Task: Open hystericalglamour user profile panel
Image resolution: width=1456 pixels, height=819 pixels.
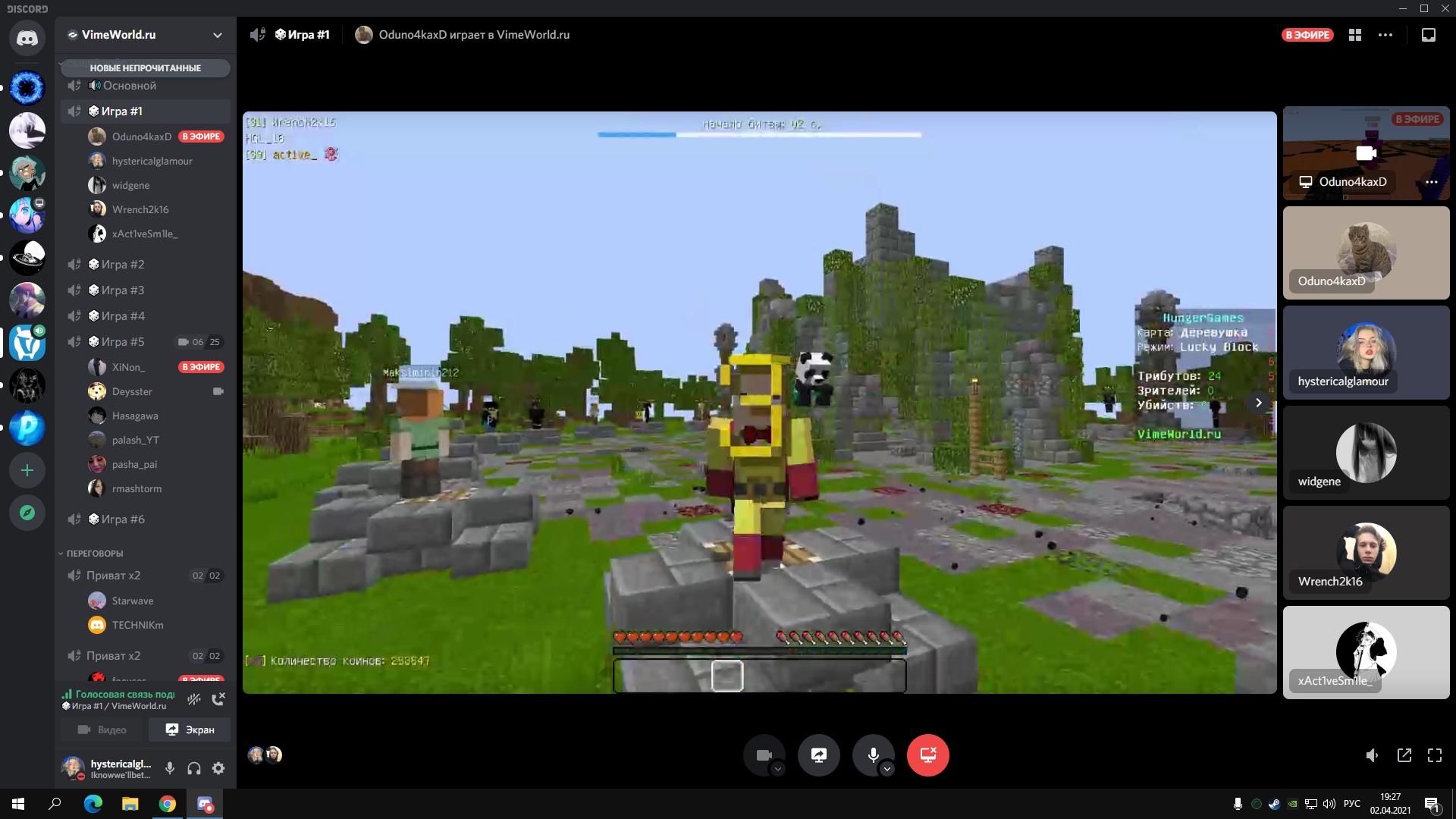Action: tap(108, 768)
